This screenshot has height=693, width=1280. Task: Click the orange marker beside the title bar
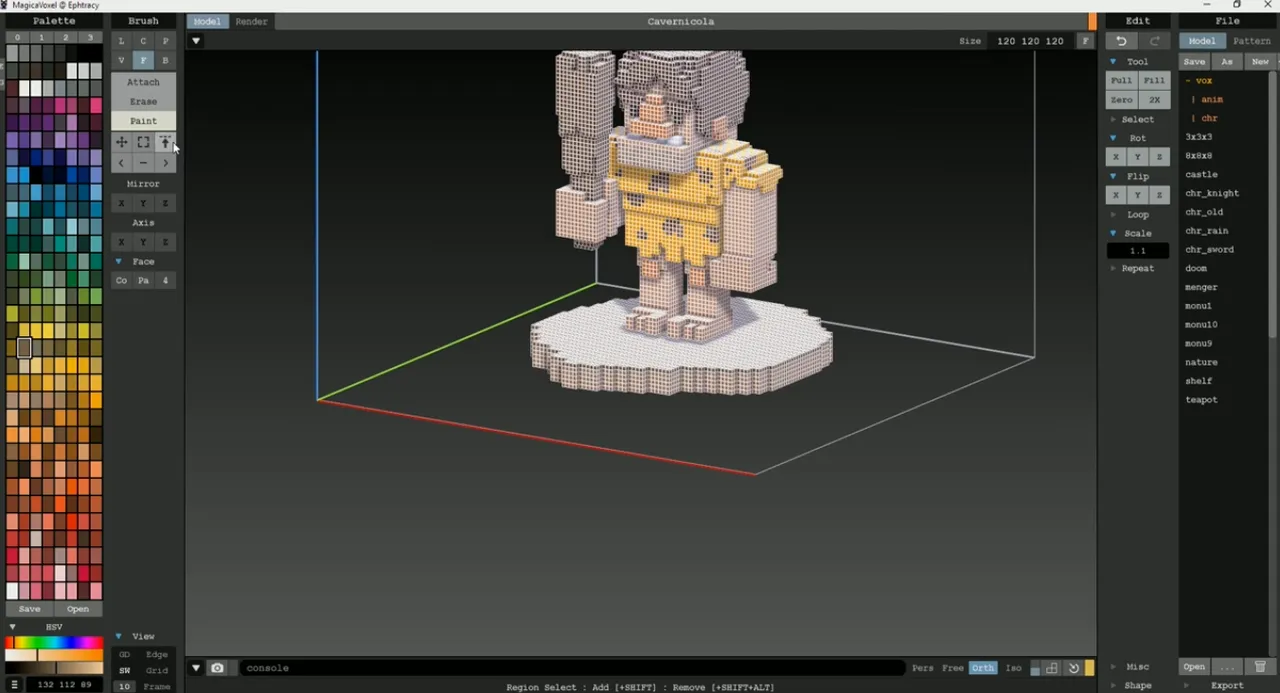1093,21
